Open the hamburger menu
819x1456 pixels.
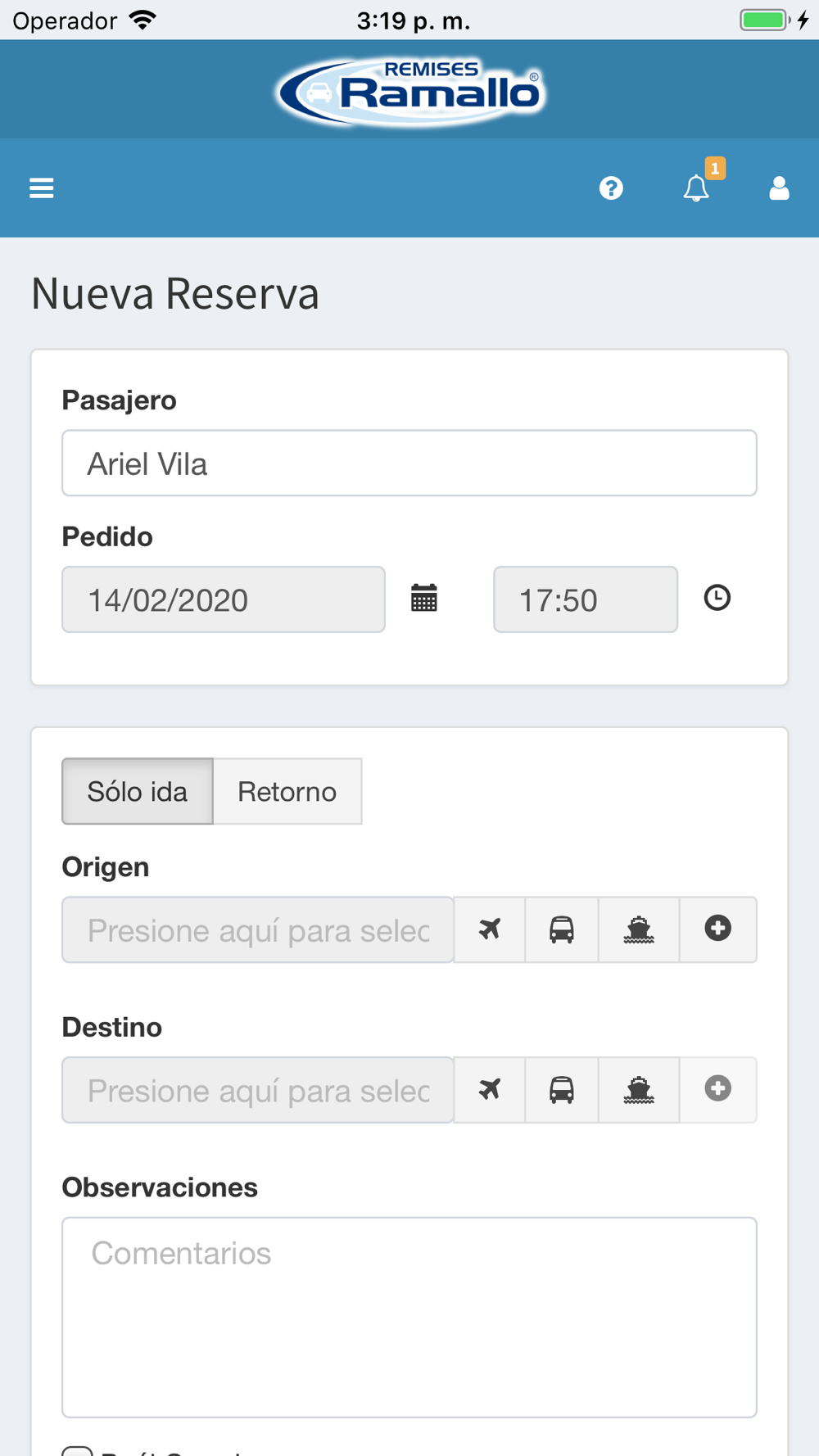[42, 188]
